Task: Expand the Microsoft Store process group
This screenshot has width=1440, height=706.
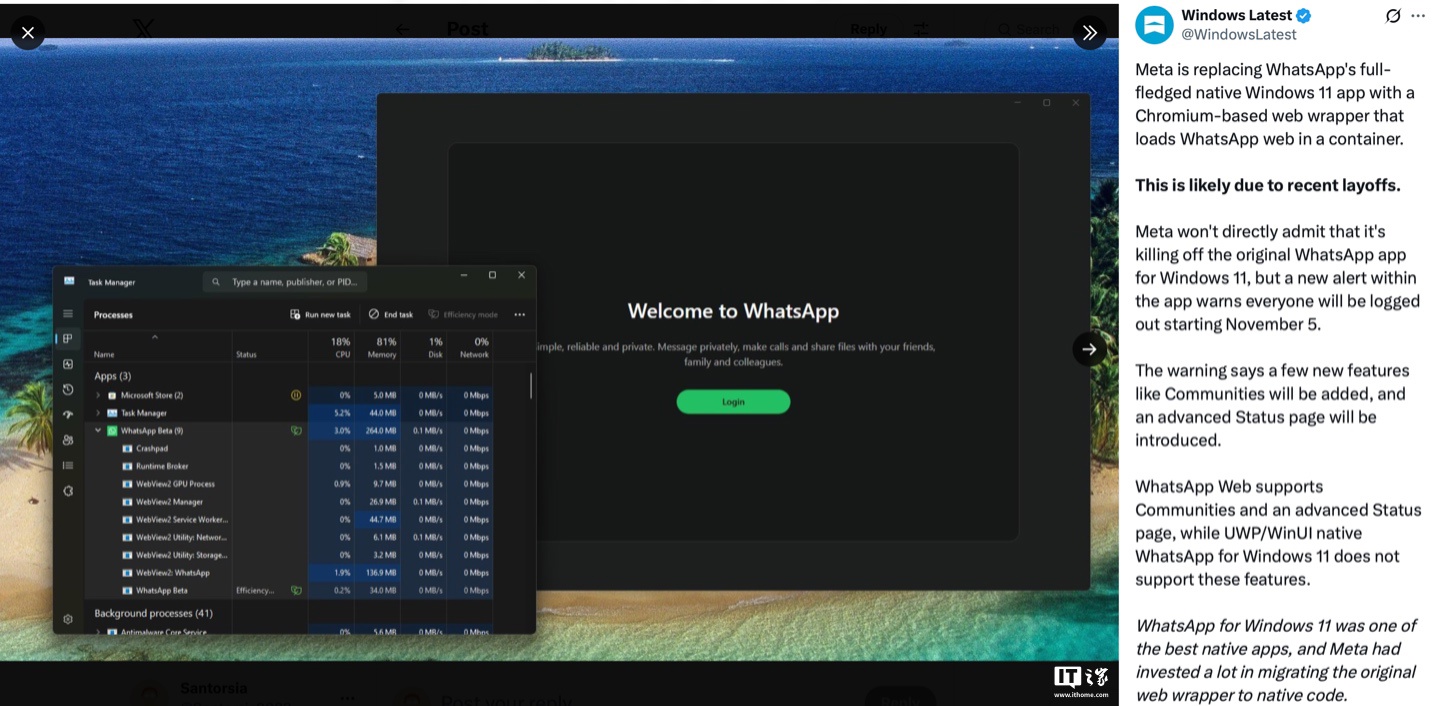Action: click(97, 394)
